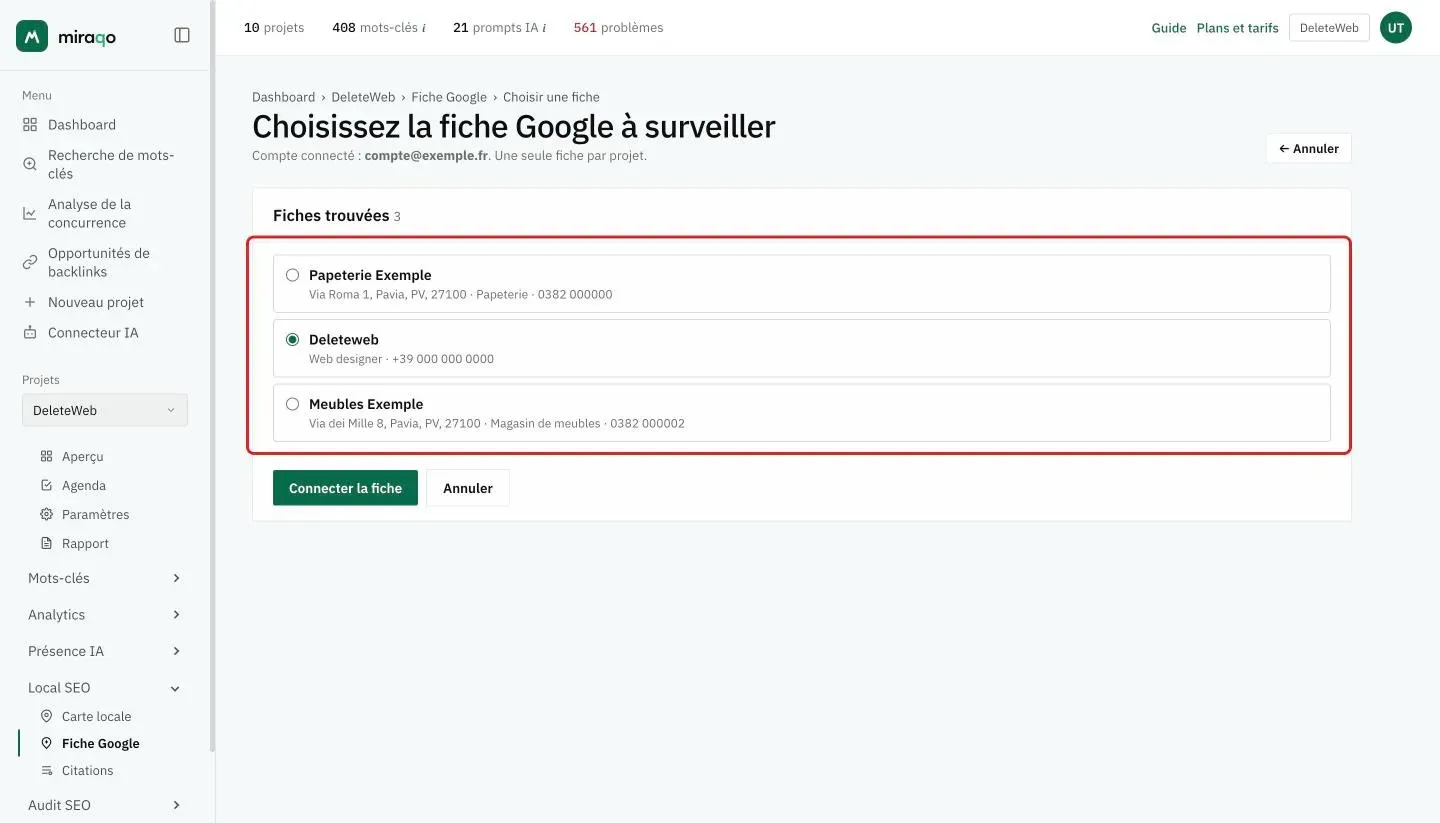Image resolution: width=1440 pixels, height=823 pixels.
Task: Click the backlinks link icon
Action: pos(30,262)
